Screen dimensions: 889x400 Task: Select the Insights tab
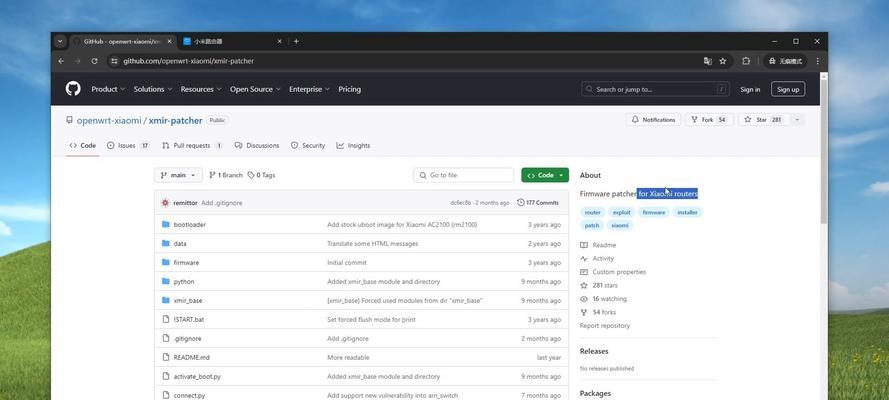(x=353, y=146)
